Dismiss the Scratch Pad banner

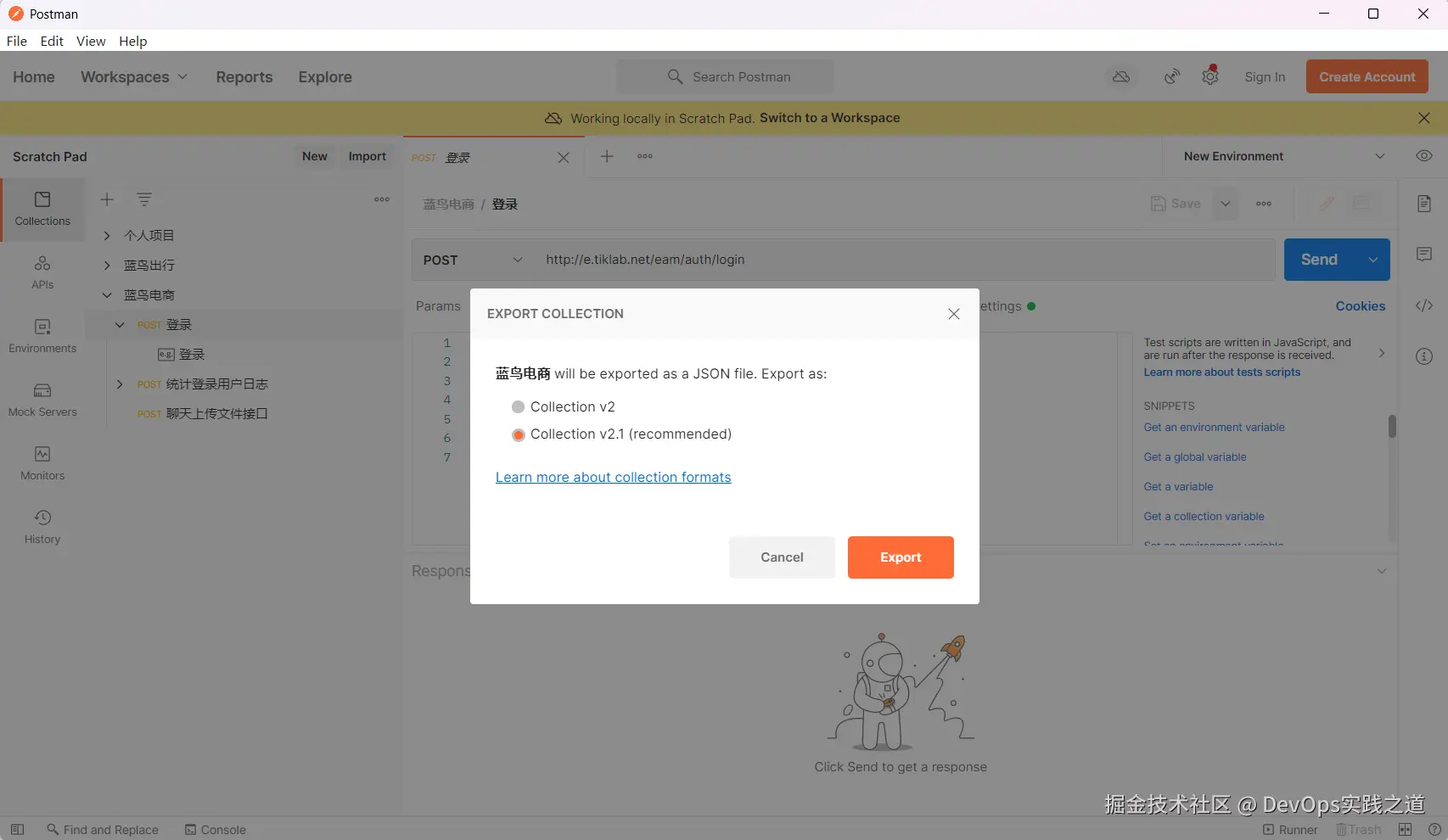(x=1424, y=118)
